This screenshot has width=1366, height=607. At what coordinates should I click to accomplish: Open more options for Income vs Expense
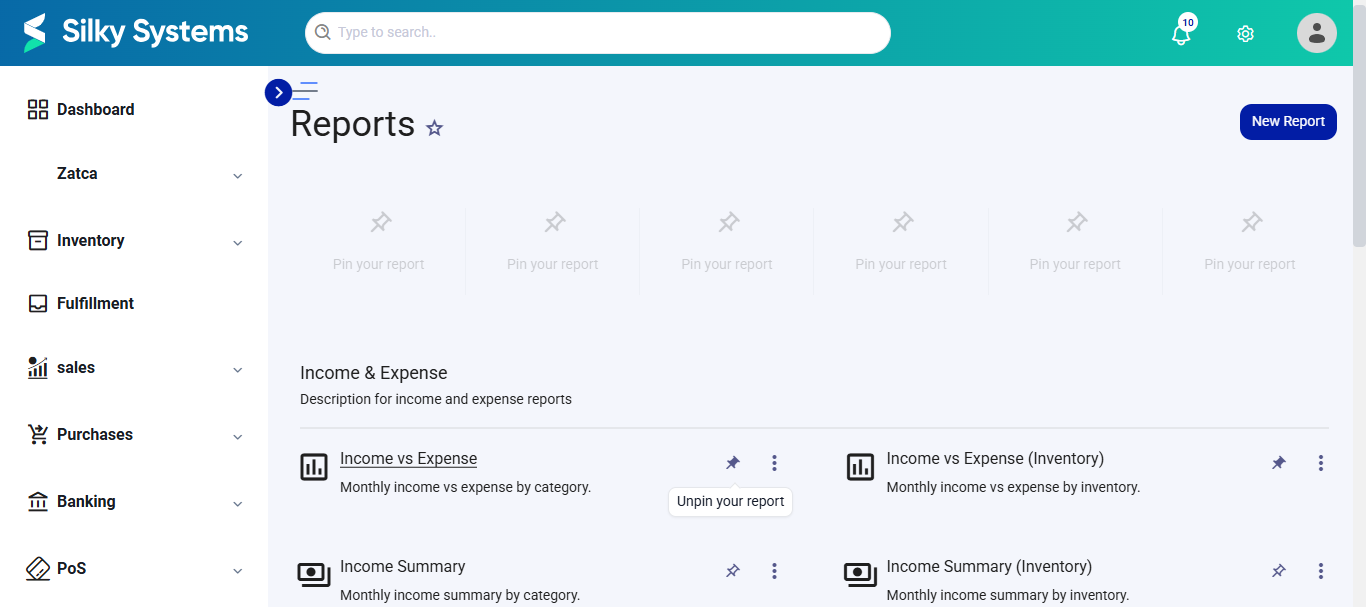[x=774, y=463]
